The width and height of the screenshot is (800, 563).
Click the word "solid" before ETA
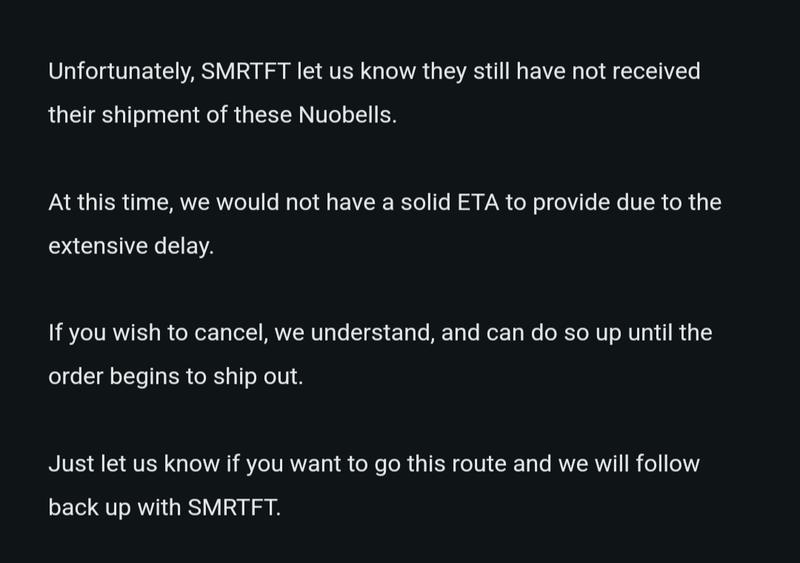click(x=426, y=203)
